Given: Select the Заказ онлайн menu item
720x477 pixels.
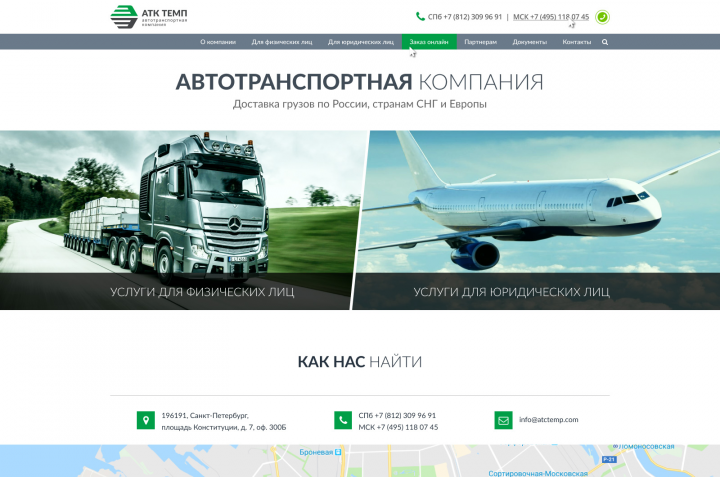Looking at the screenshot, I should click(x=429, y=42).
